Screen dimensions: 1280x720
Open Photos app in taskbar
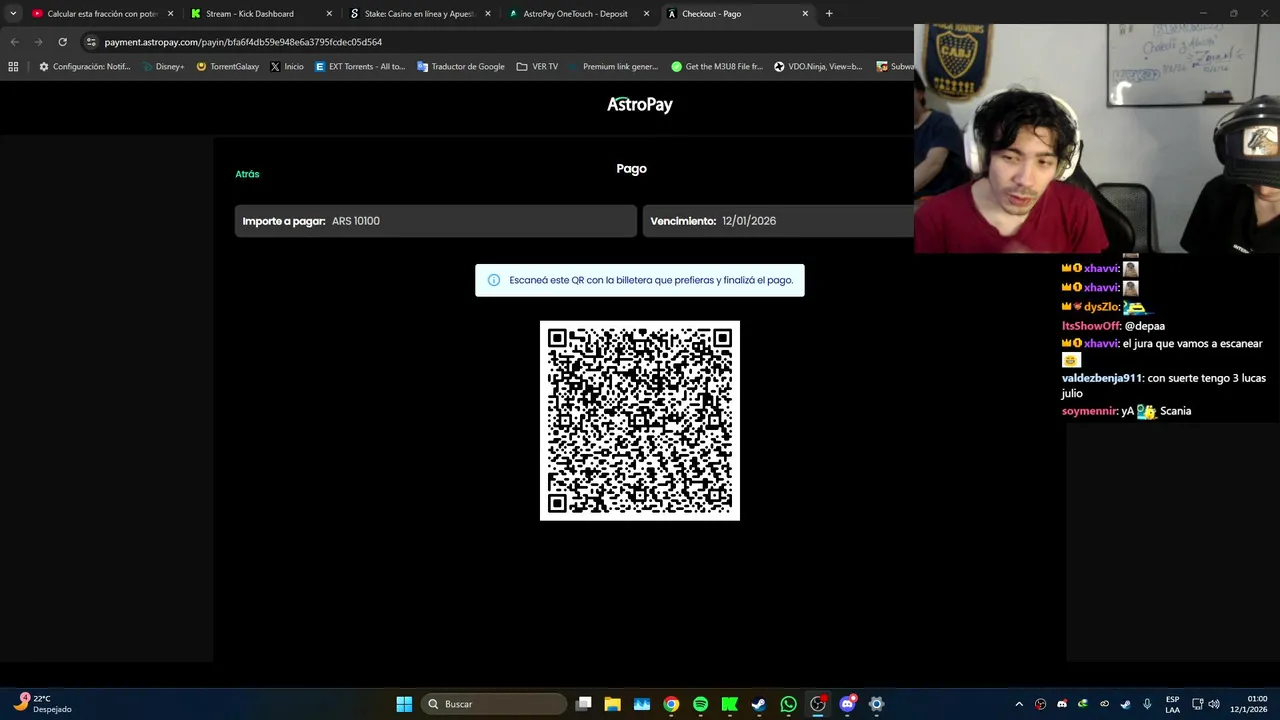[642, 704]
